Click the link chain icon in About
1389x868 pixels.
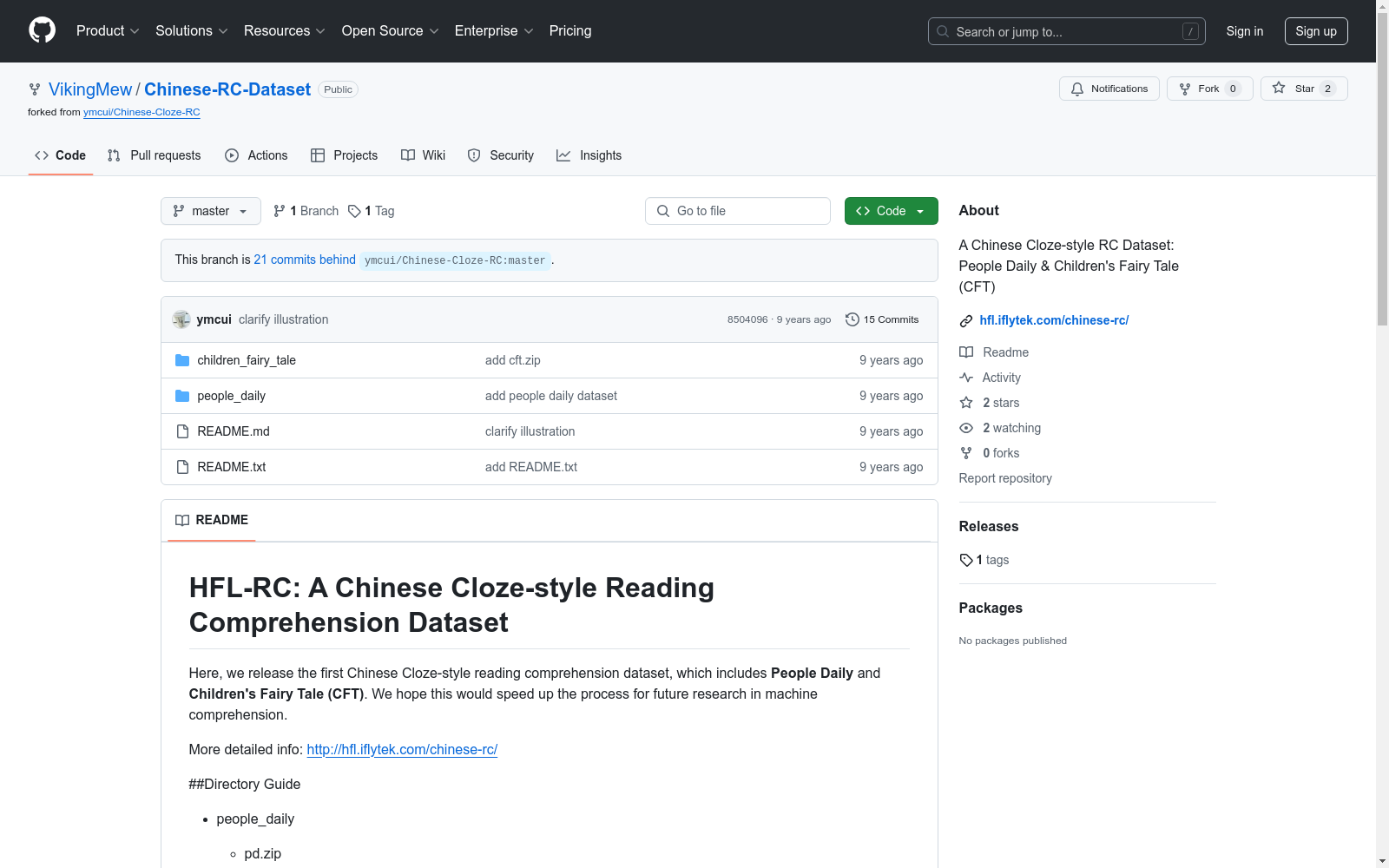(966, 321)
